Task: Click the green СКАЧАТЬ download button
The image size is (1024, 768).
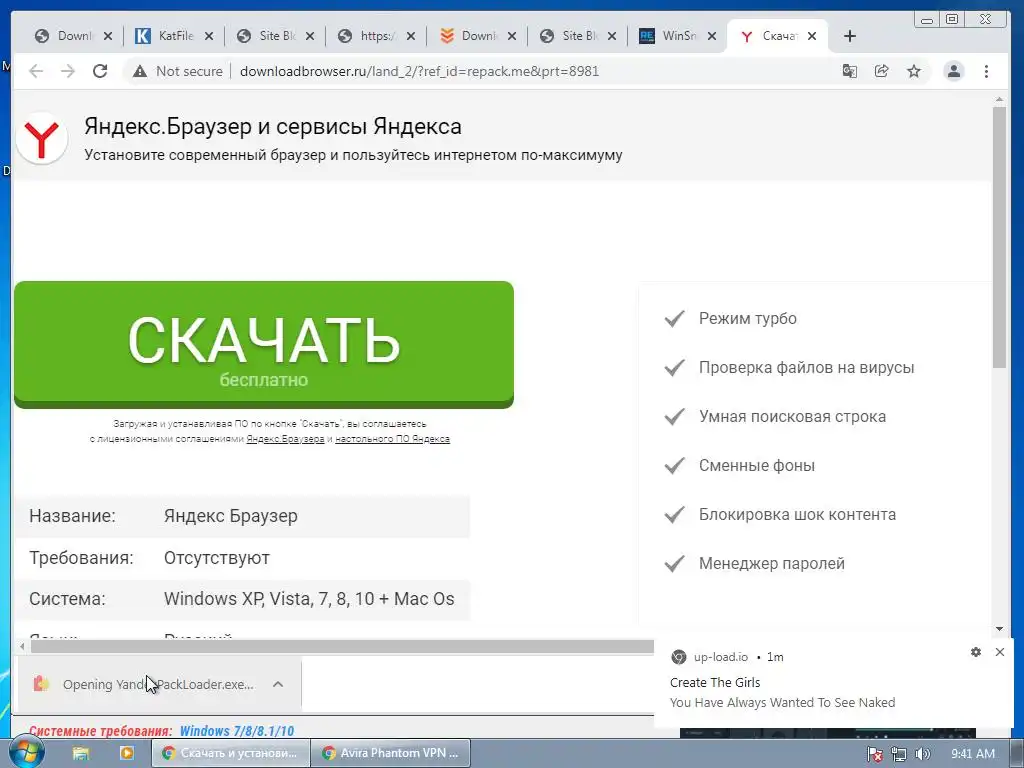Action: pyautogui.click(x=264, y=344)
